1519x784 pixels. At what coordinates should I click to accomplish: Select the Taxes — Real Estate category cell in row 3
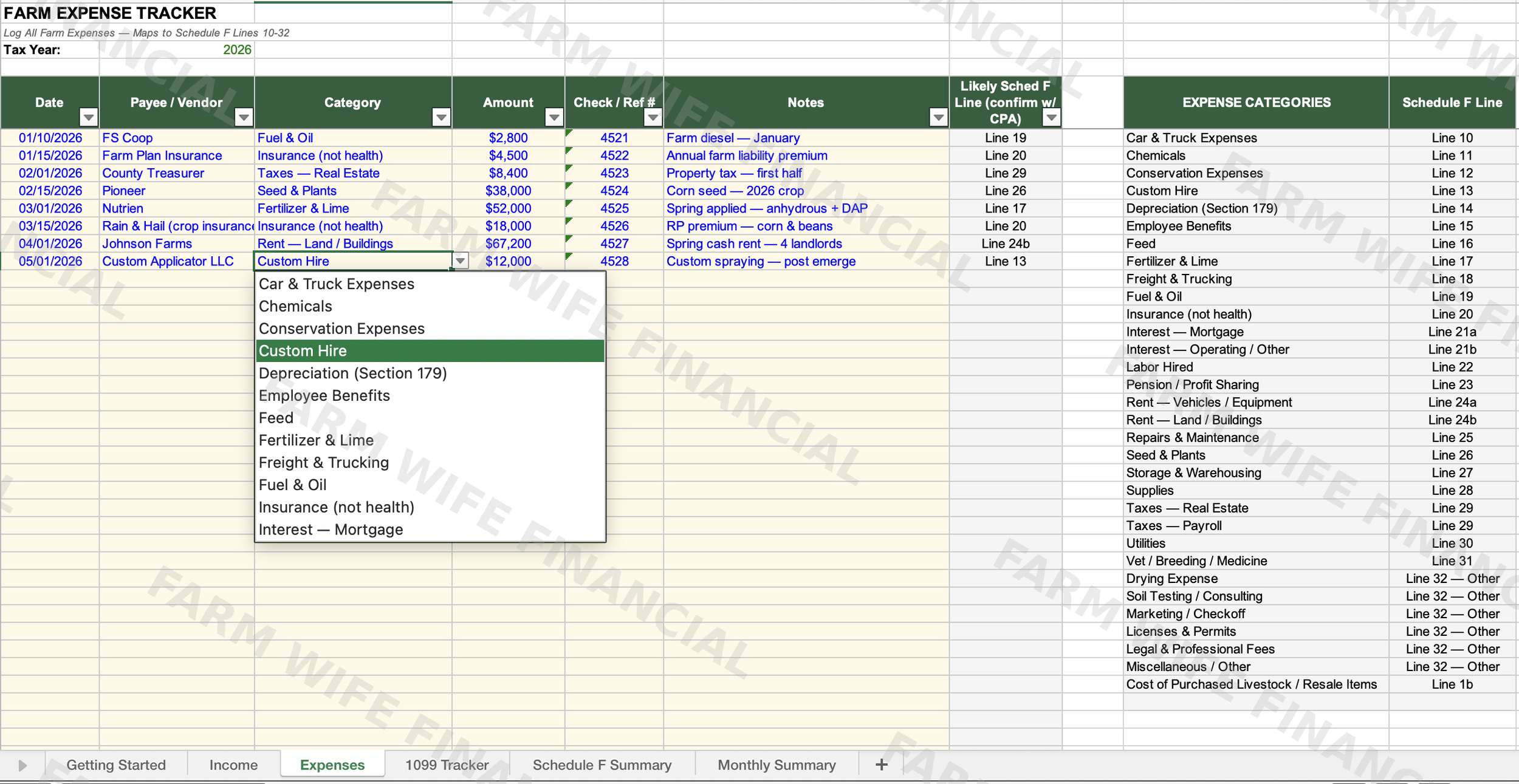353,173
